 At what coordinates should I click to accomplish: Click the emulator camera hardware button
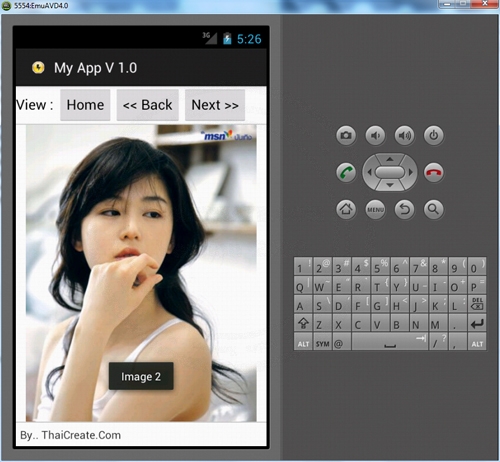346,135
